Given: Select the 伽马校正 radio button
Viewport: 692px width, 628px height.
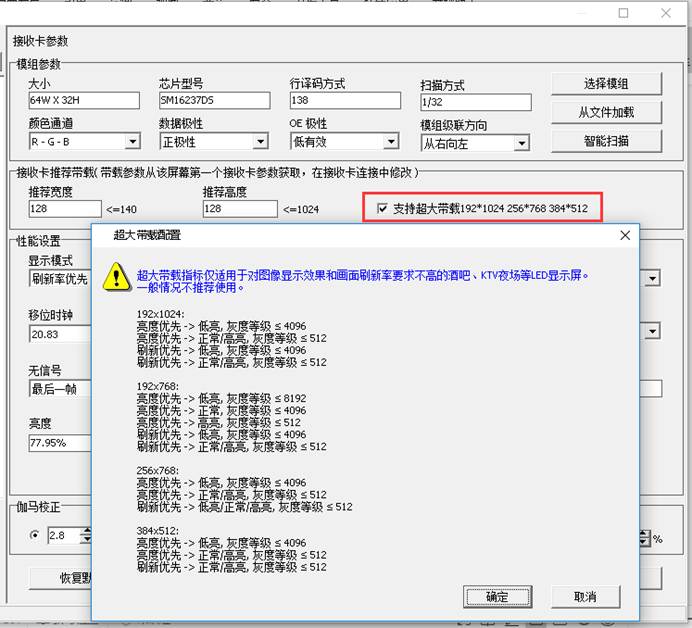Looking at the screenshot, I should [35, 536].
